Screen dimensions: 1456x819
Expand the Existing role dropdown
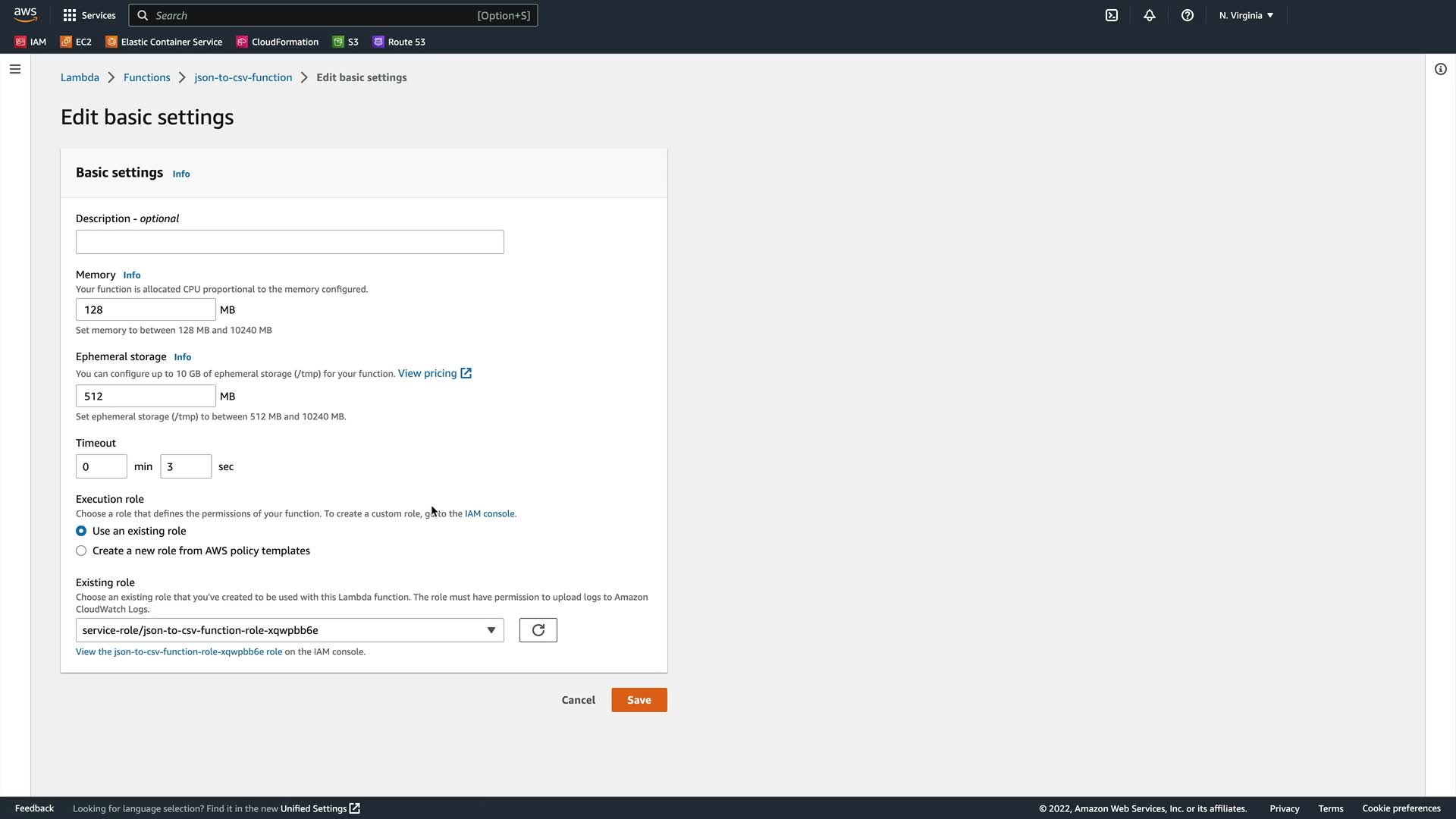[290, 630]
